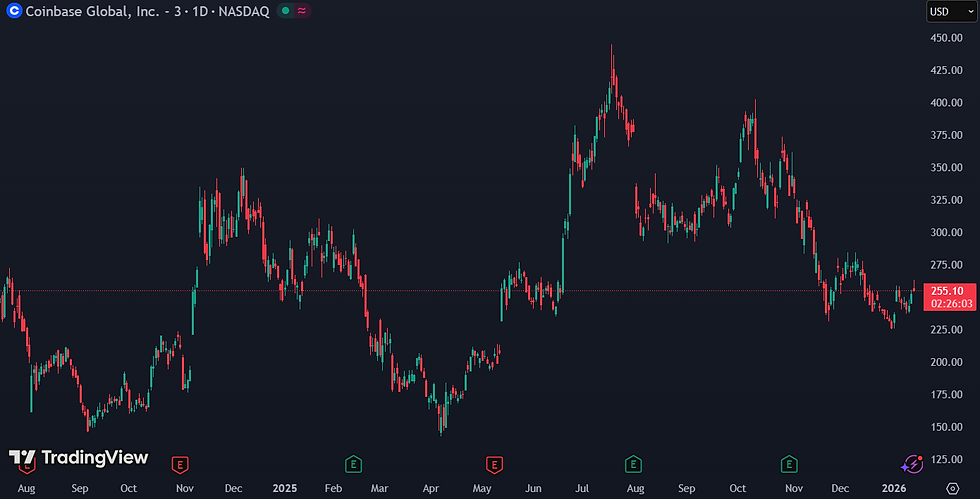Click the current price label 255.10

(947, 291)
